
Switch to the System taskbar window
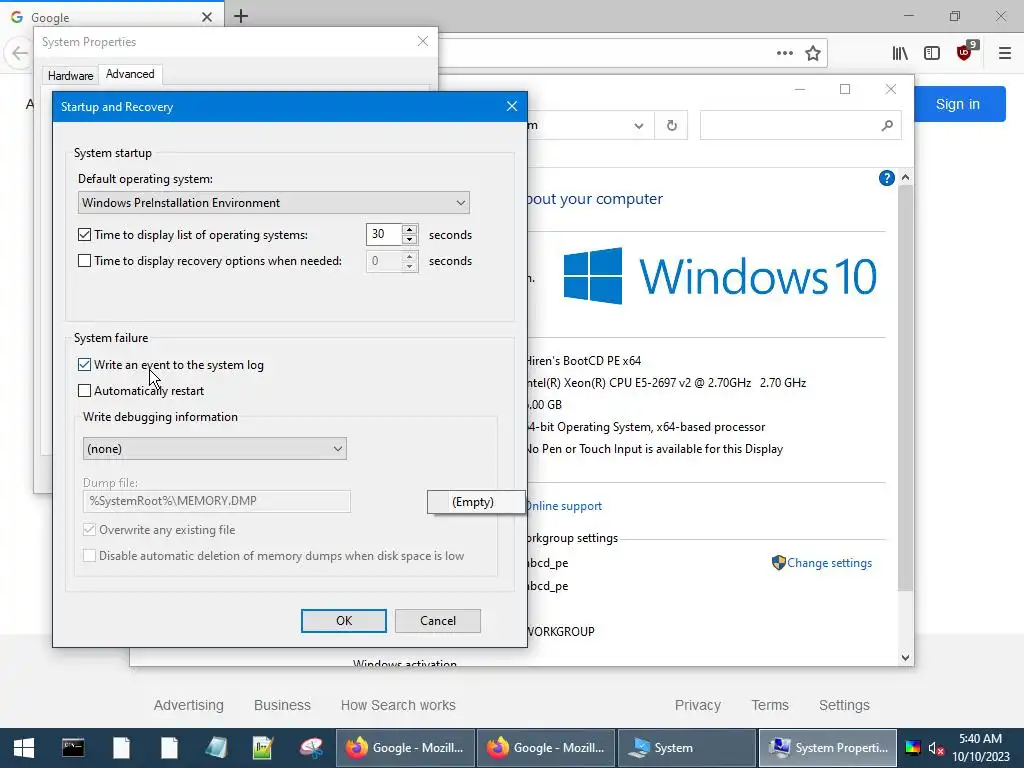pos(686,748)
